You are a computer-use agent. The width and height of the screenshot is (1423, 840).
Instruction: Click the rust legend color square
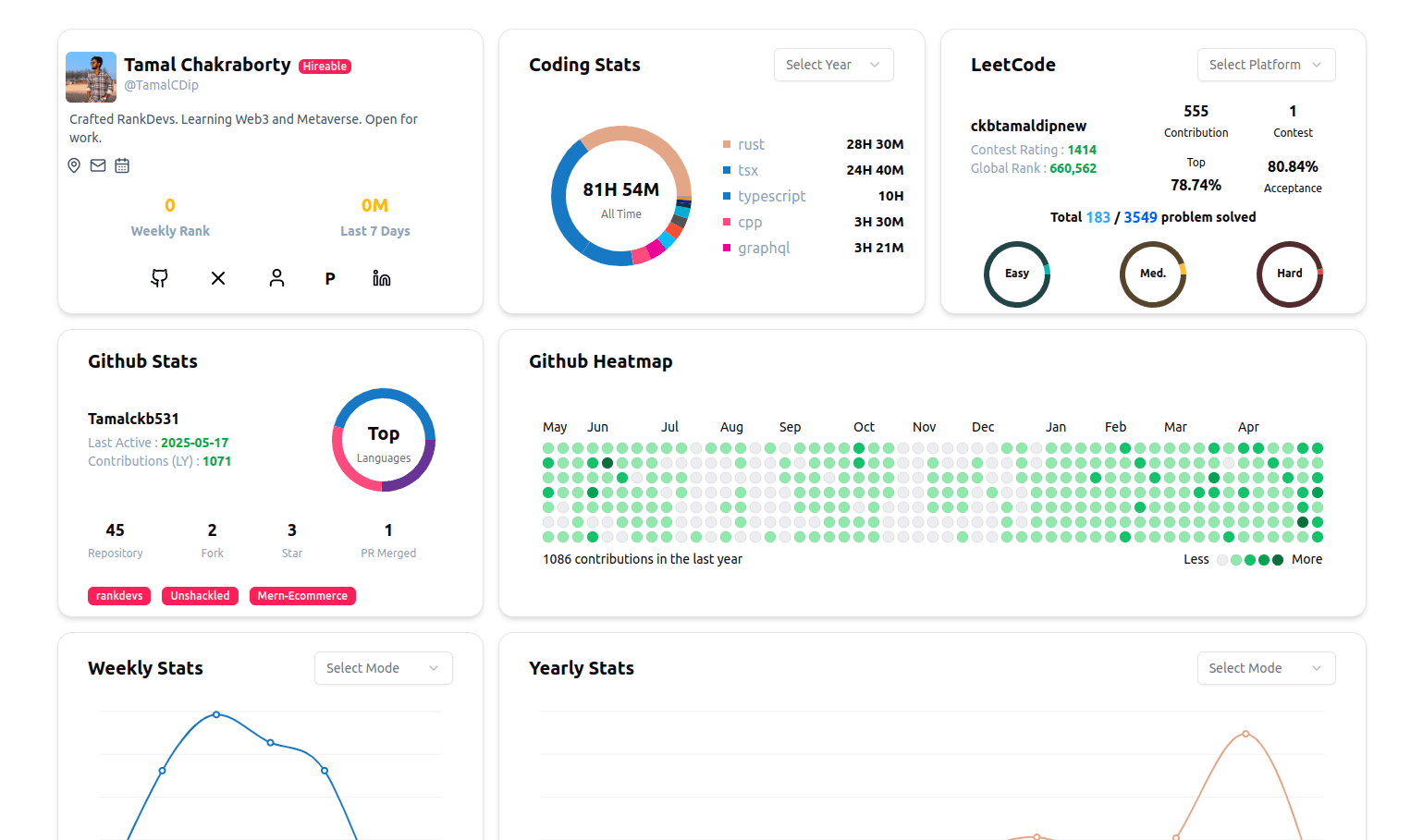click(x=727, y=144)
